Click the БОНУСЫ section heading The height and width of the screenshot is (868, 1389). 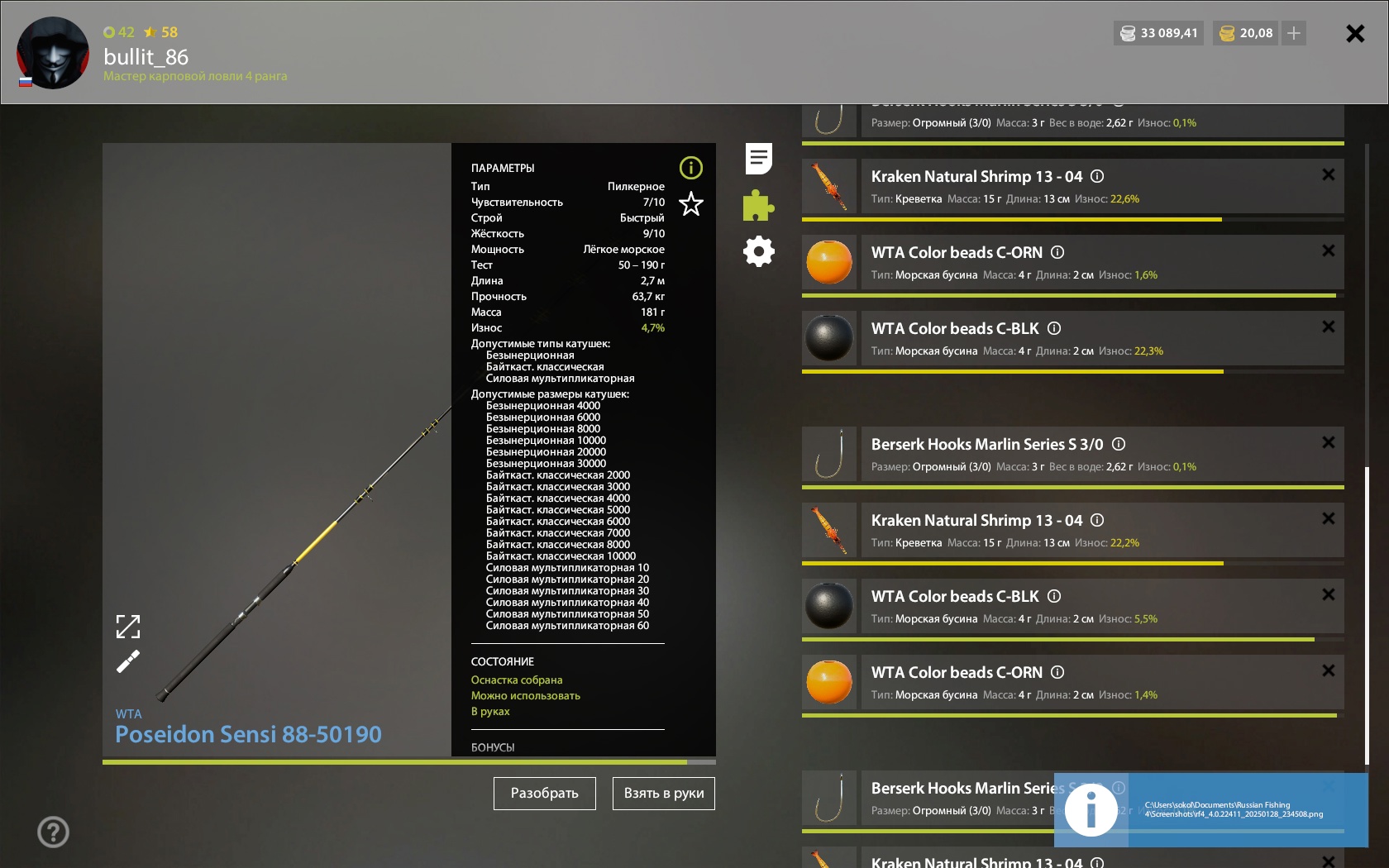pos(493,747)
